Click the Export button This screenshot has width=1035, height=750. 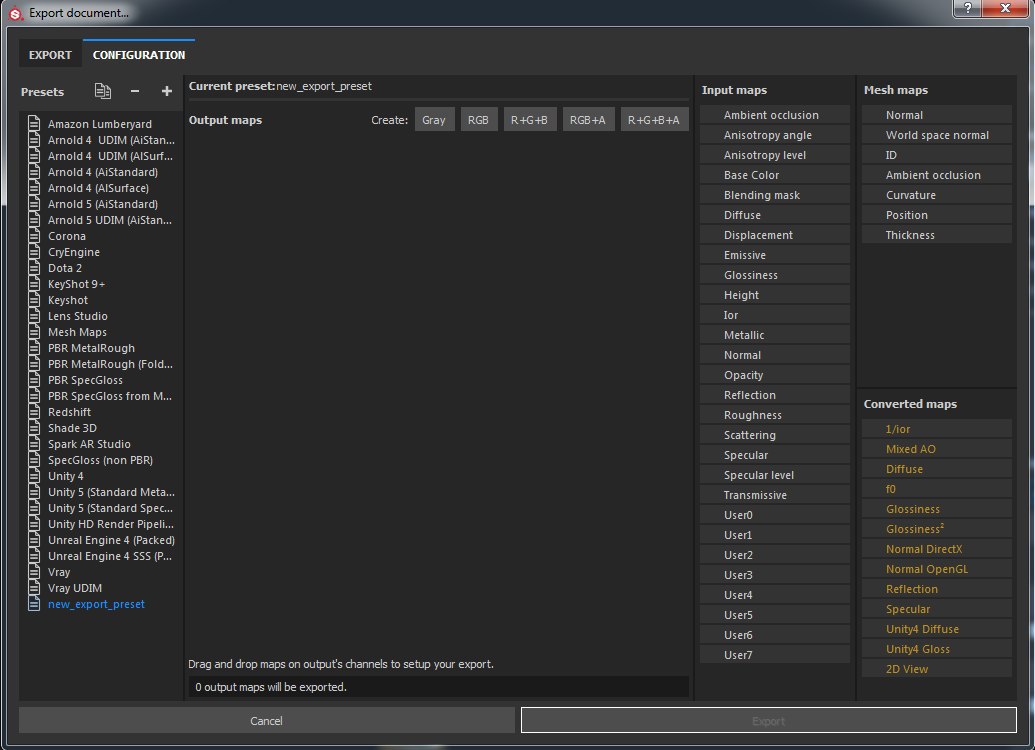click(x=768, y=720)
